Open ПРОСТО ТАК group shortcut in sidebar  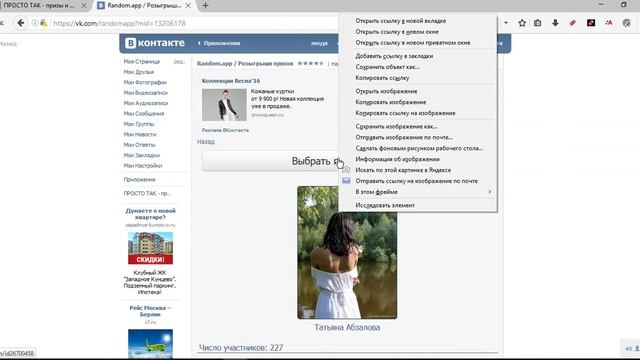click(147, 193)
